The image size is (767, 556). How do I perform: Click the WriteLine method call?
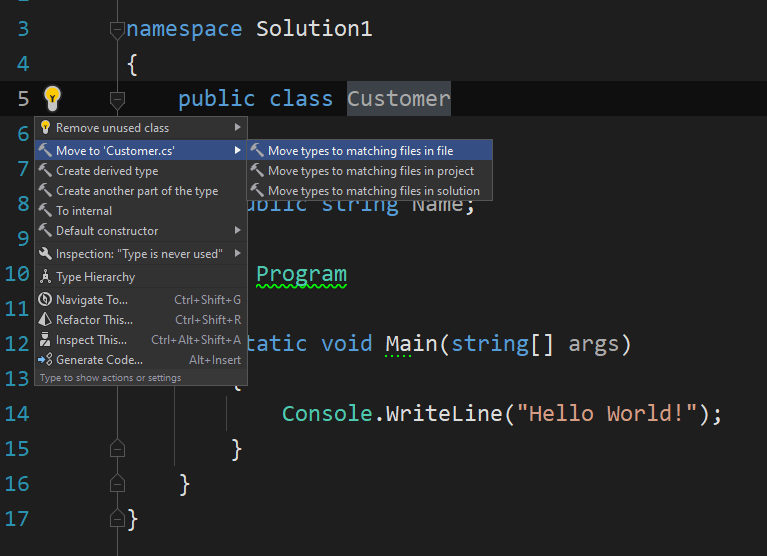(x=444, y=414)
